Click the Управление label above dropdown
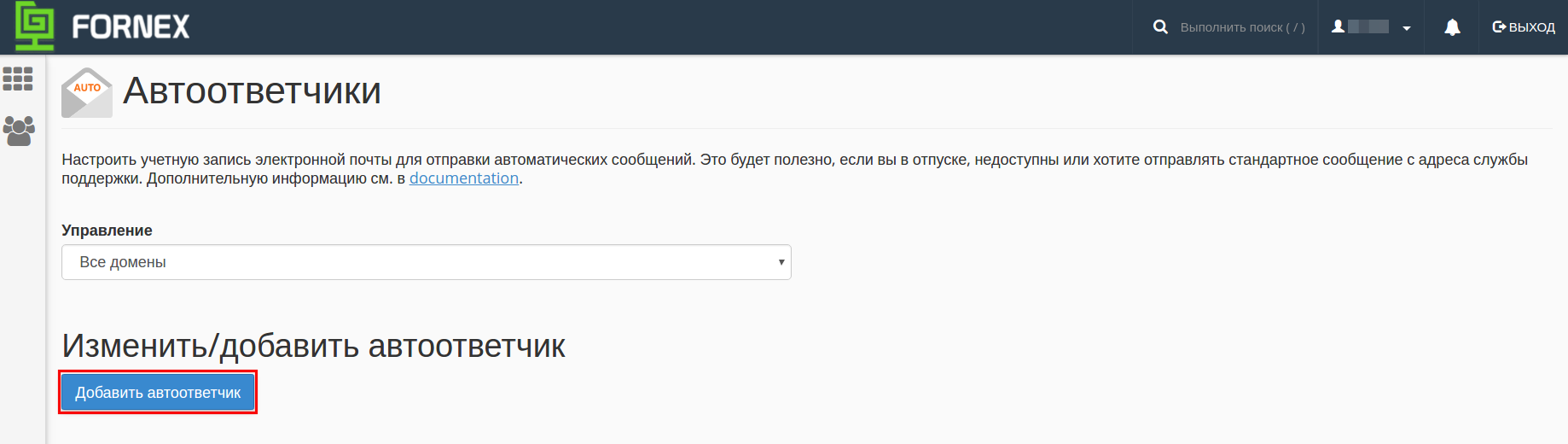The width and height of the screenshot is (1568, 444). pos(107,231)
